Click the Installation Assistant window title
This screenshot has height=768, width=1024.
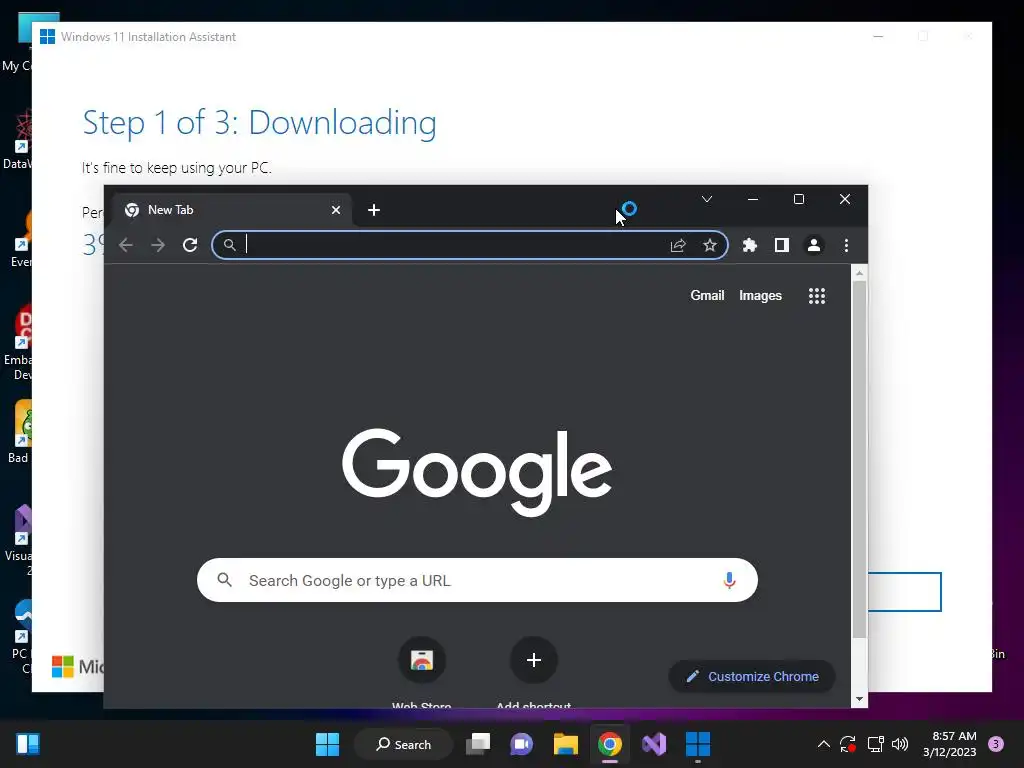[x=148, y=37]
